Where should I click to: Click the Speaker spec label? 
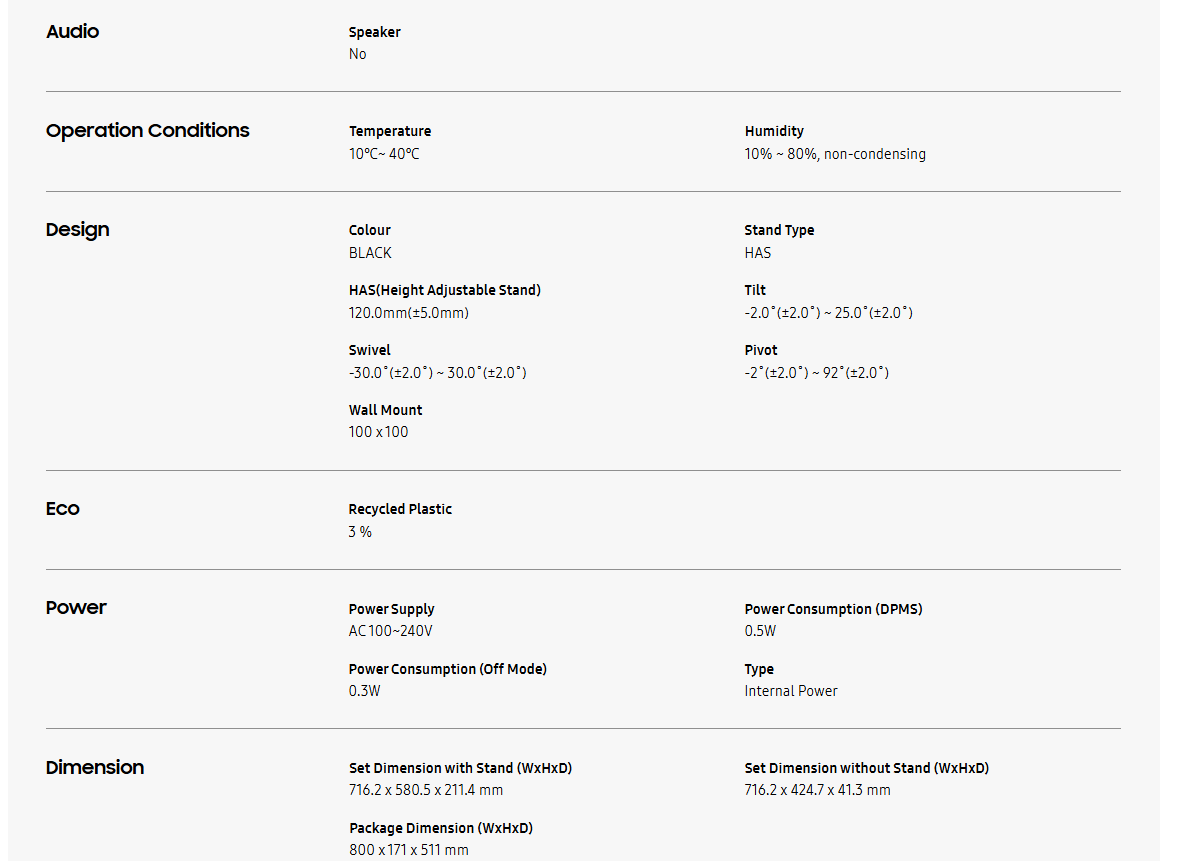[375, 32]
